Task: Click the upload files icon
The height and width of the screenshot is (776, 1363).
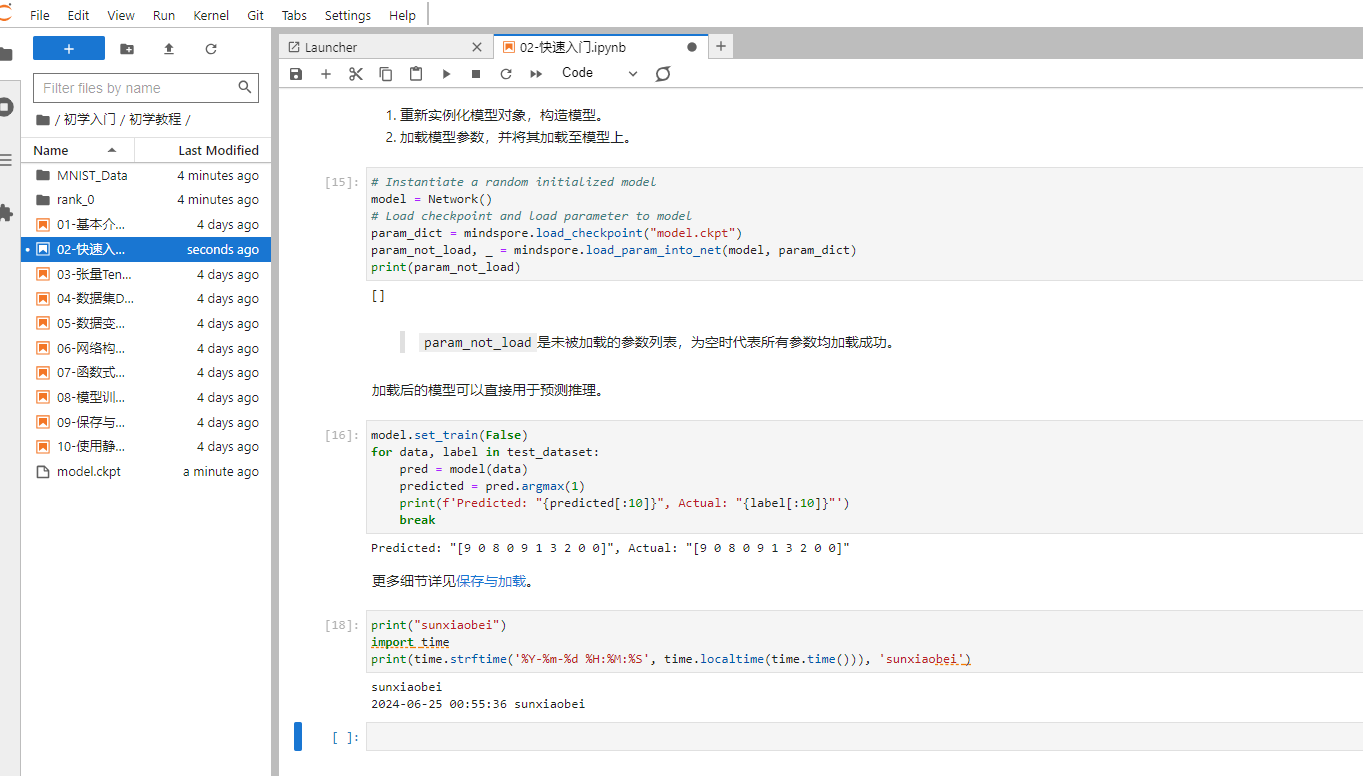Action: [169, 48]
